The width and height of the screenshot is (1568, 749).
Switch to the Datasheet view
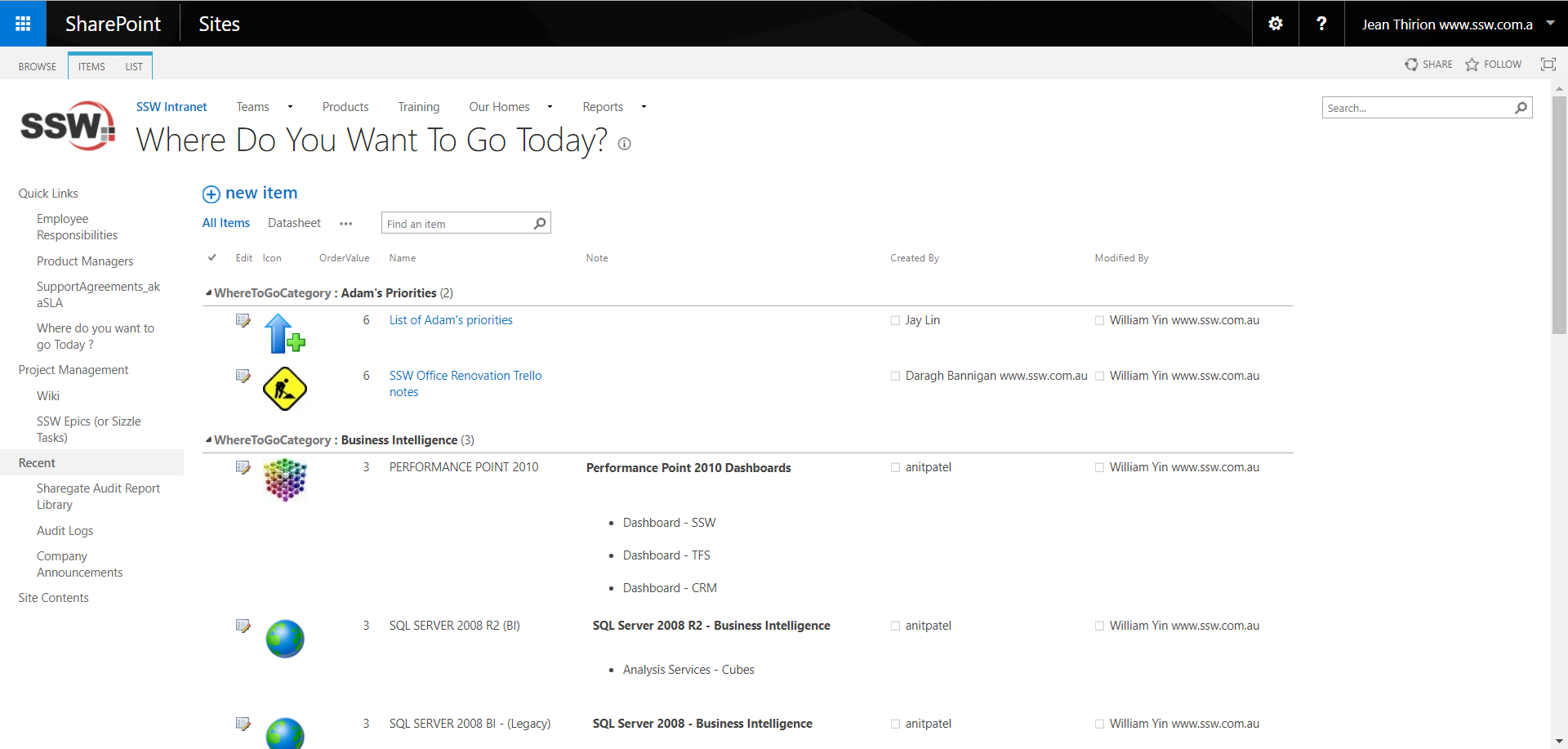coord(294,223)
